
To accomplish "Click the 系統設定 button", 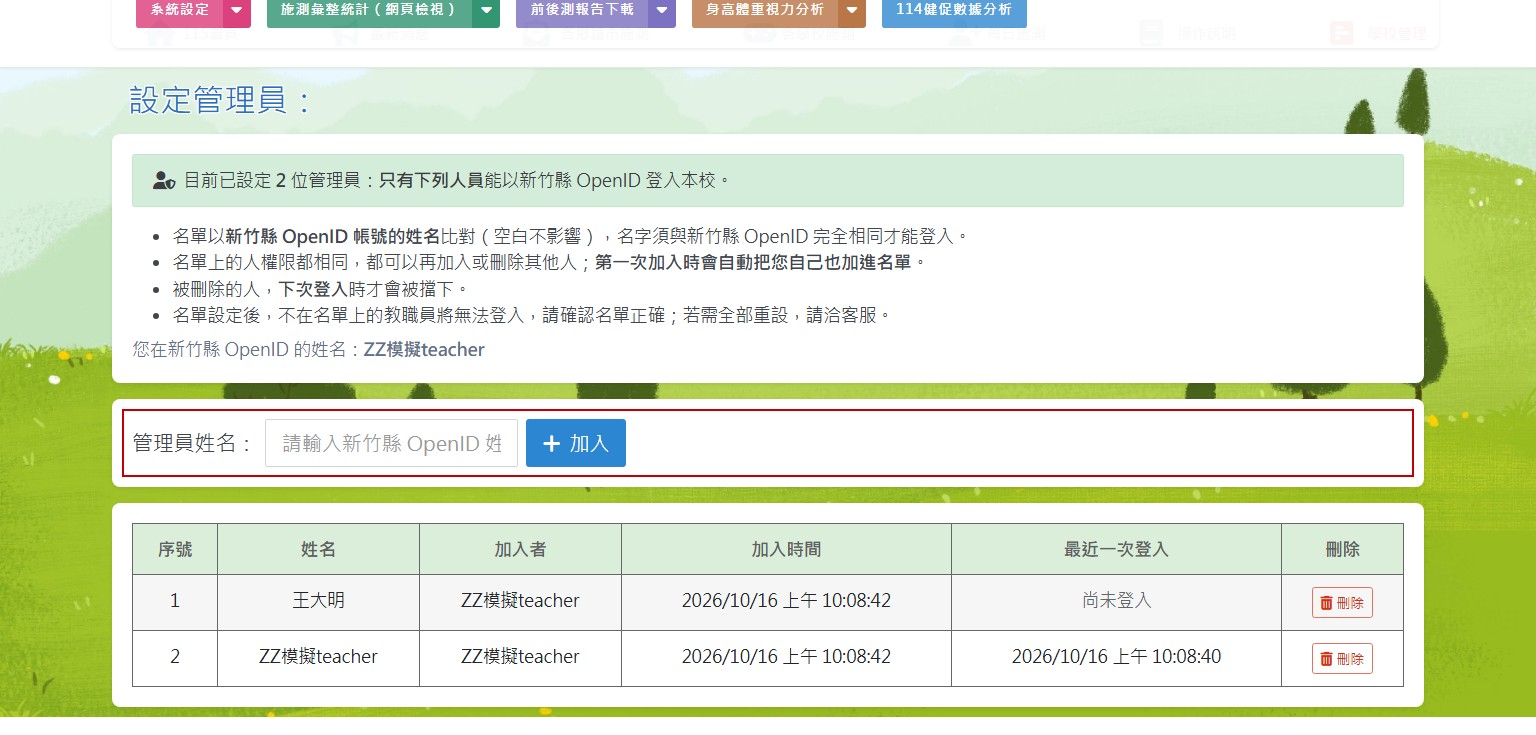I will pos(179,11).
